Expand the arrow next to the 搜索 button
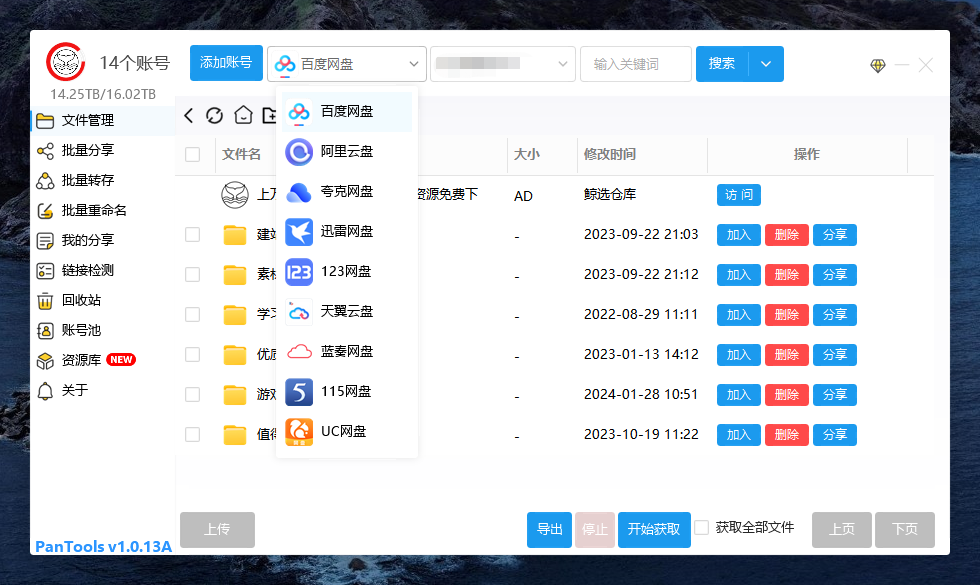 coord(766,63)
